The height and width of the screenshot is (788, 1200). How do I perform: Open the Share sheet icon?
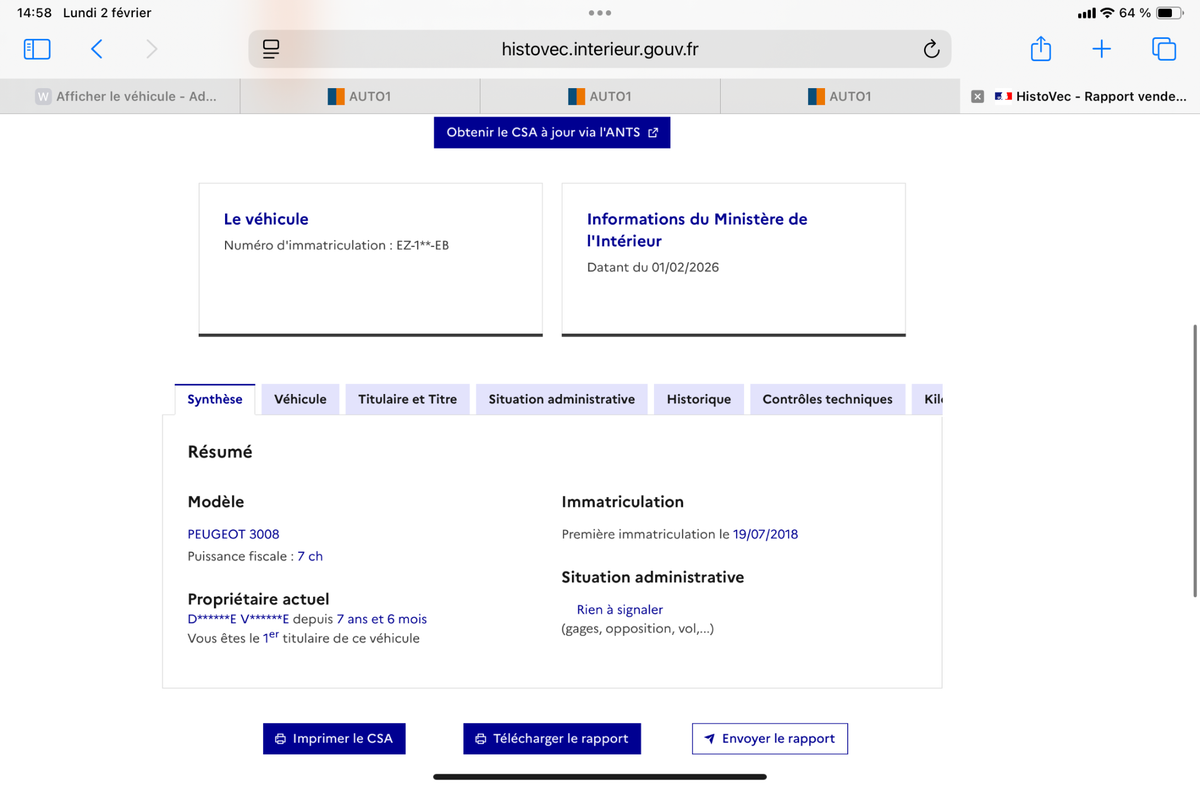click(x=1040, y=49)
